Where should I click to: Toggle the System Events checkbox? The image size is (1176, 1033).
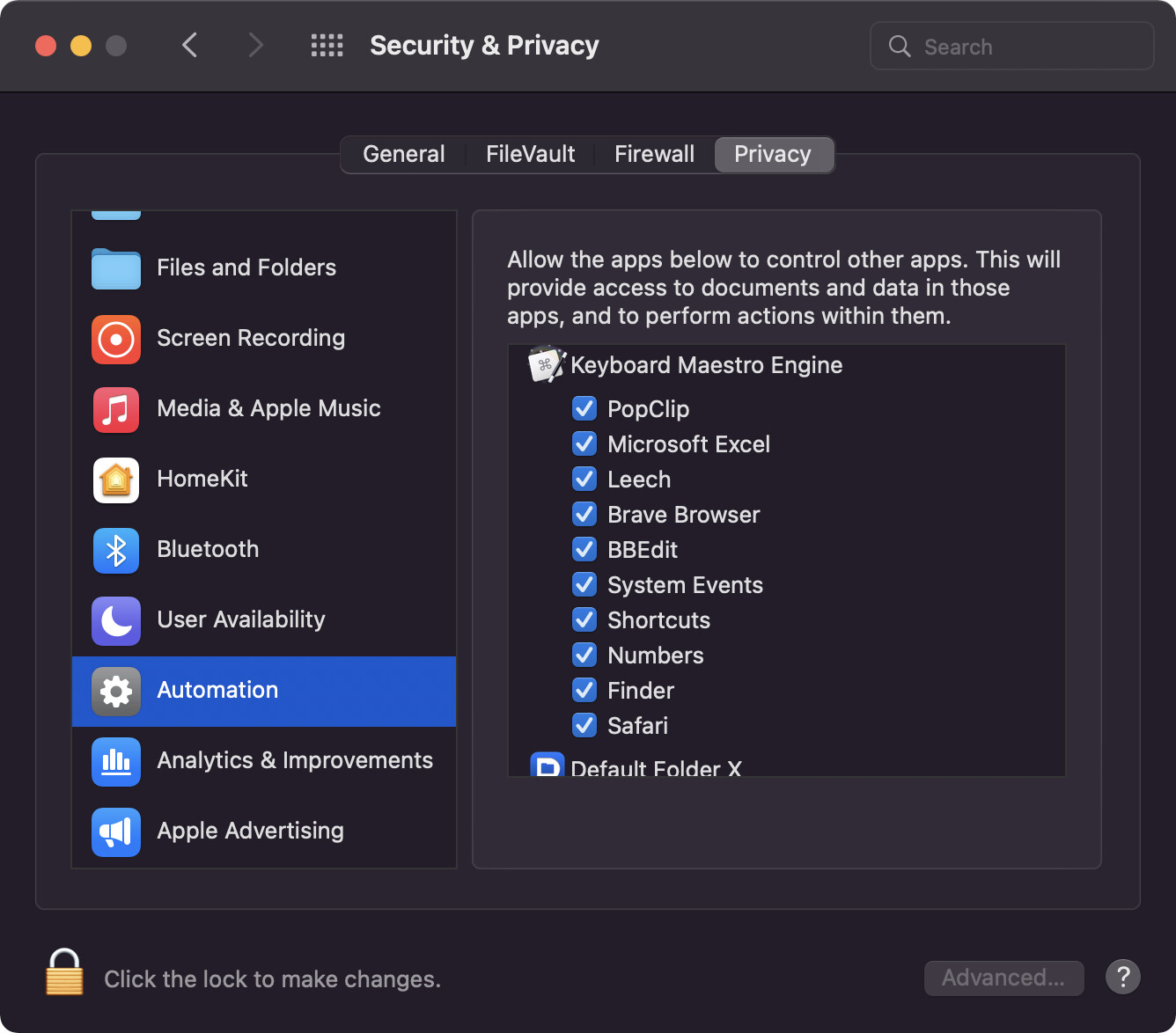pos(584,585)
